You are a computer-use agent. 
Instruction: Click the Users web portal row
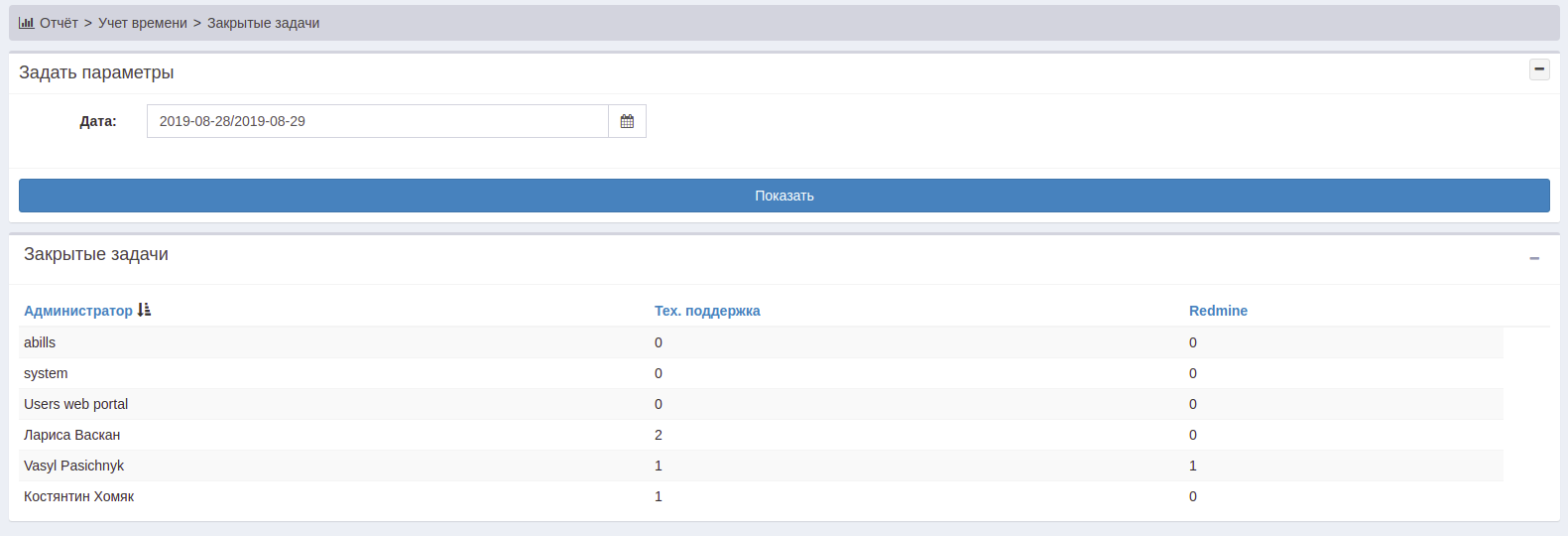76,404
